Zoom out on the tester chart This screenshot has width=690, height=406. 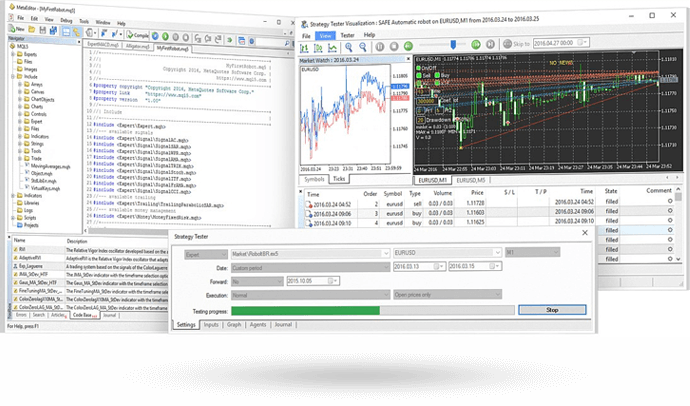click(x=363, y=46)
